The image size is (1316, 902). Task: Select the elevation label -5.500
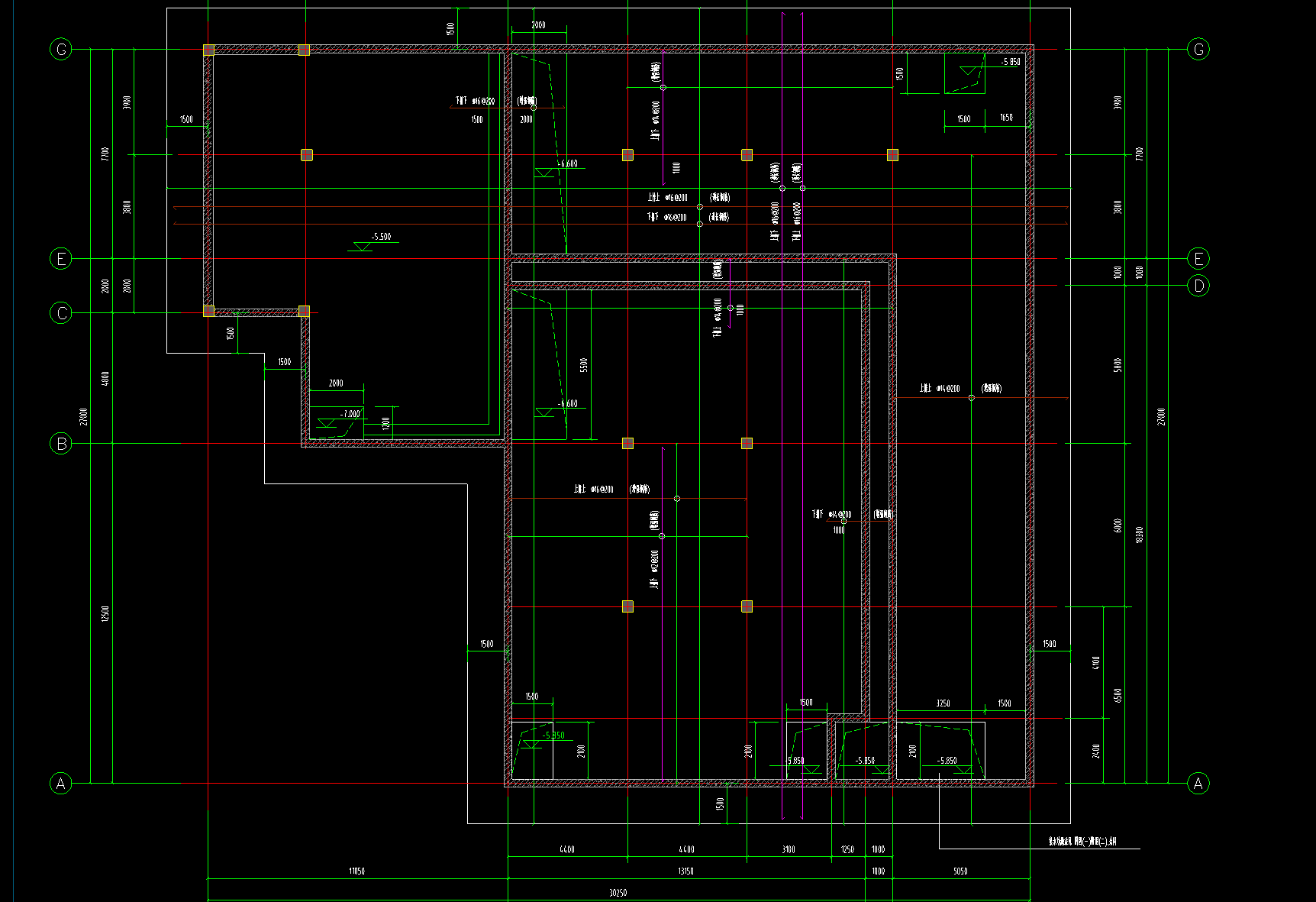pos(381,237)
